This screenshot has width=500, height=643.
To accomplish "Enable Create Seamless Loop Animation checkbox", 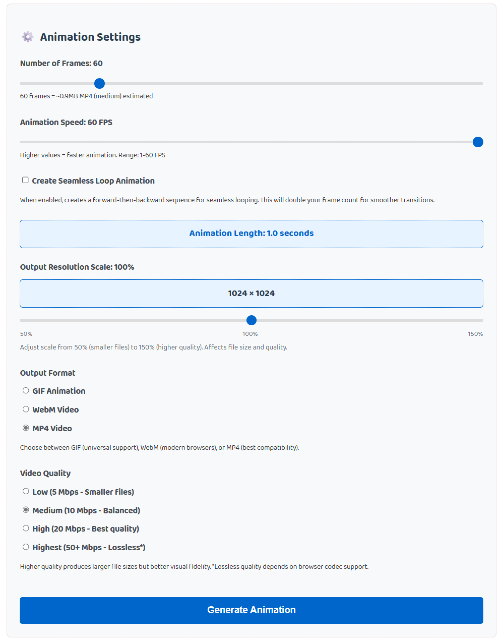I will 25,180.
